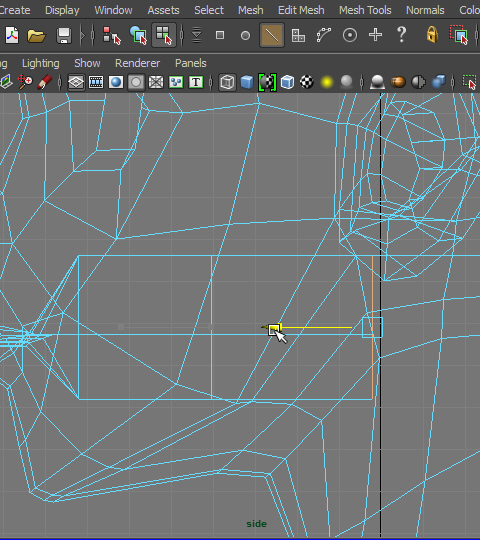Open the Assets menu
Viewport: 480px width, 540px height.
(163, 10)
